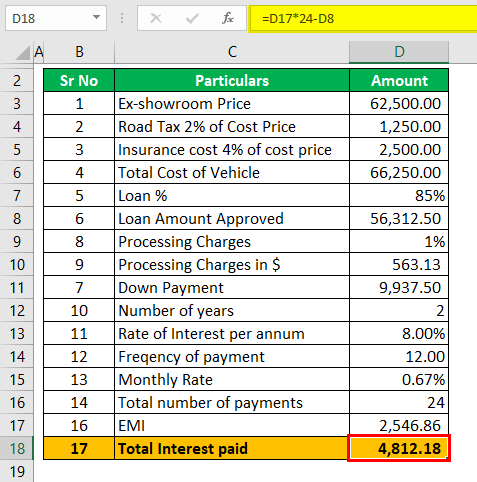Select the 9,937.50 amount cell
This screenshot has width=477, height=482.
(399, 288)
